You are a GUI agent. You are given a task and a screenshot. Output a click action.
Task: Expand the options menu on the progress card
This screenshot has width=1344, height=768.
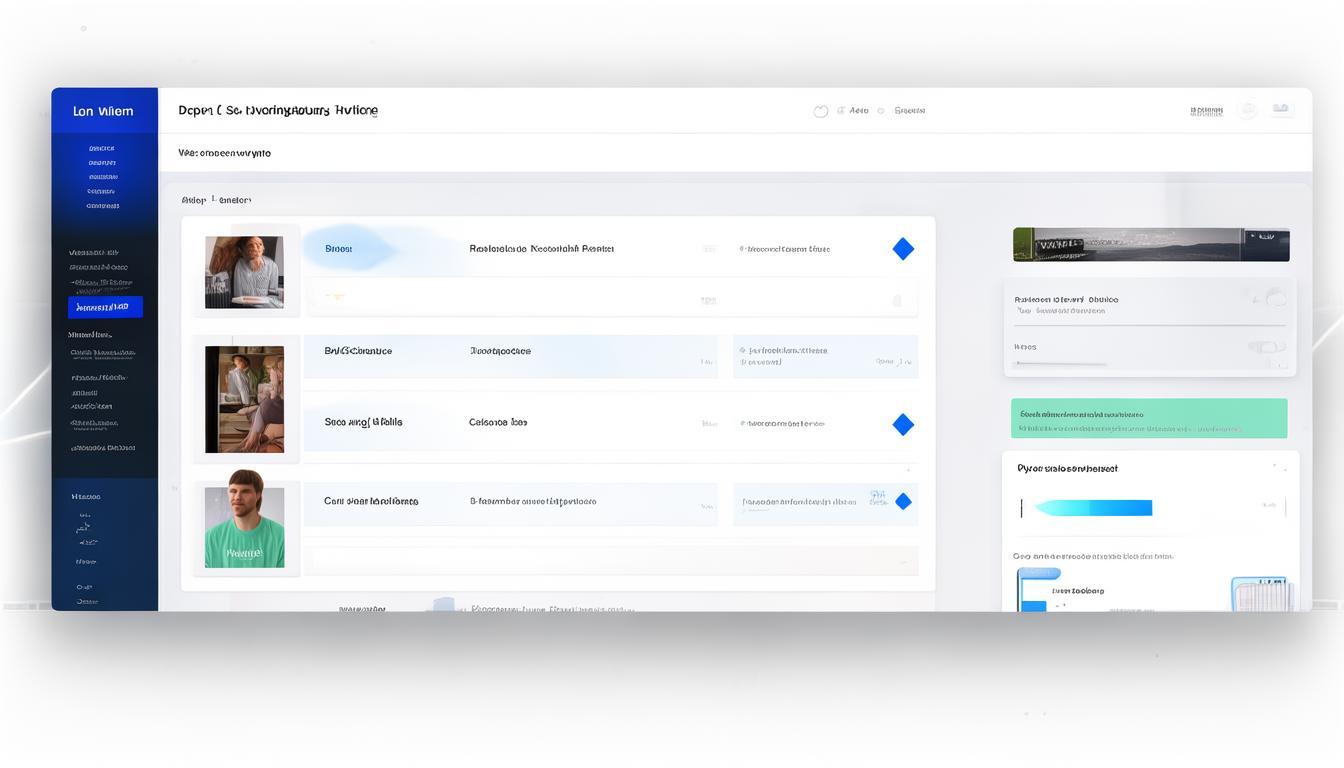point(1279,467)
